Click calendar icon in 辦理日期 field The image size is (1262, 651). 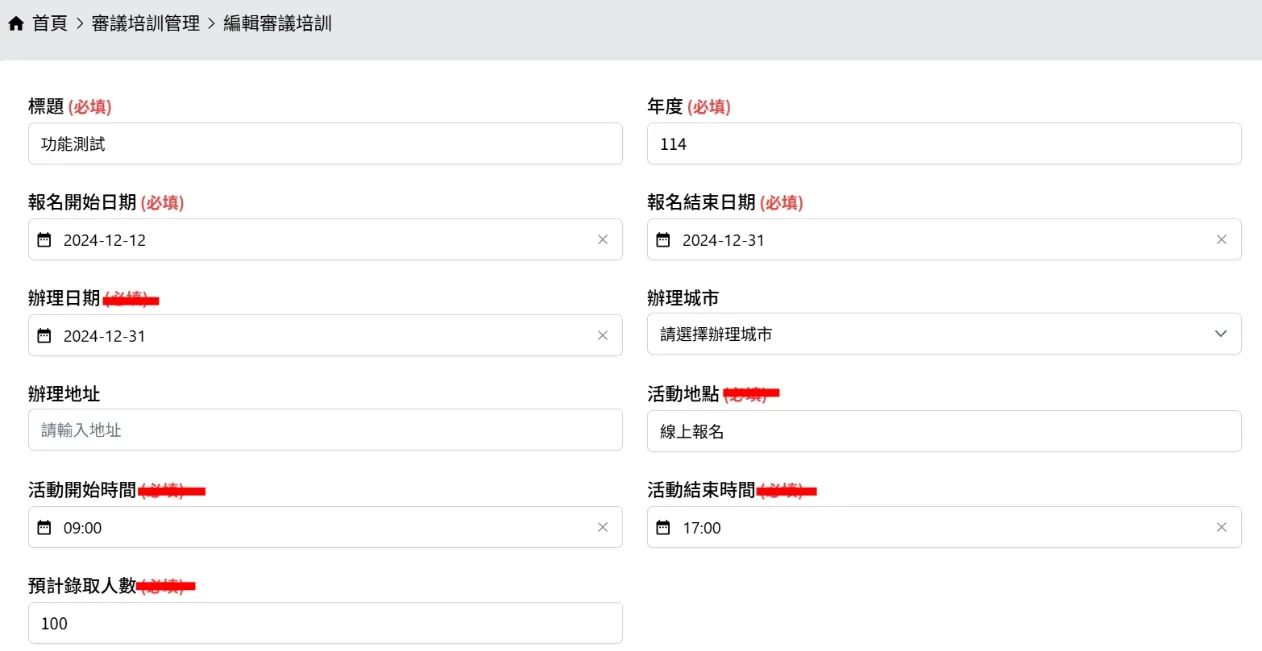[44, 336]
